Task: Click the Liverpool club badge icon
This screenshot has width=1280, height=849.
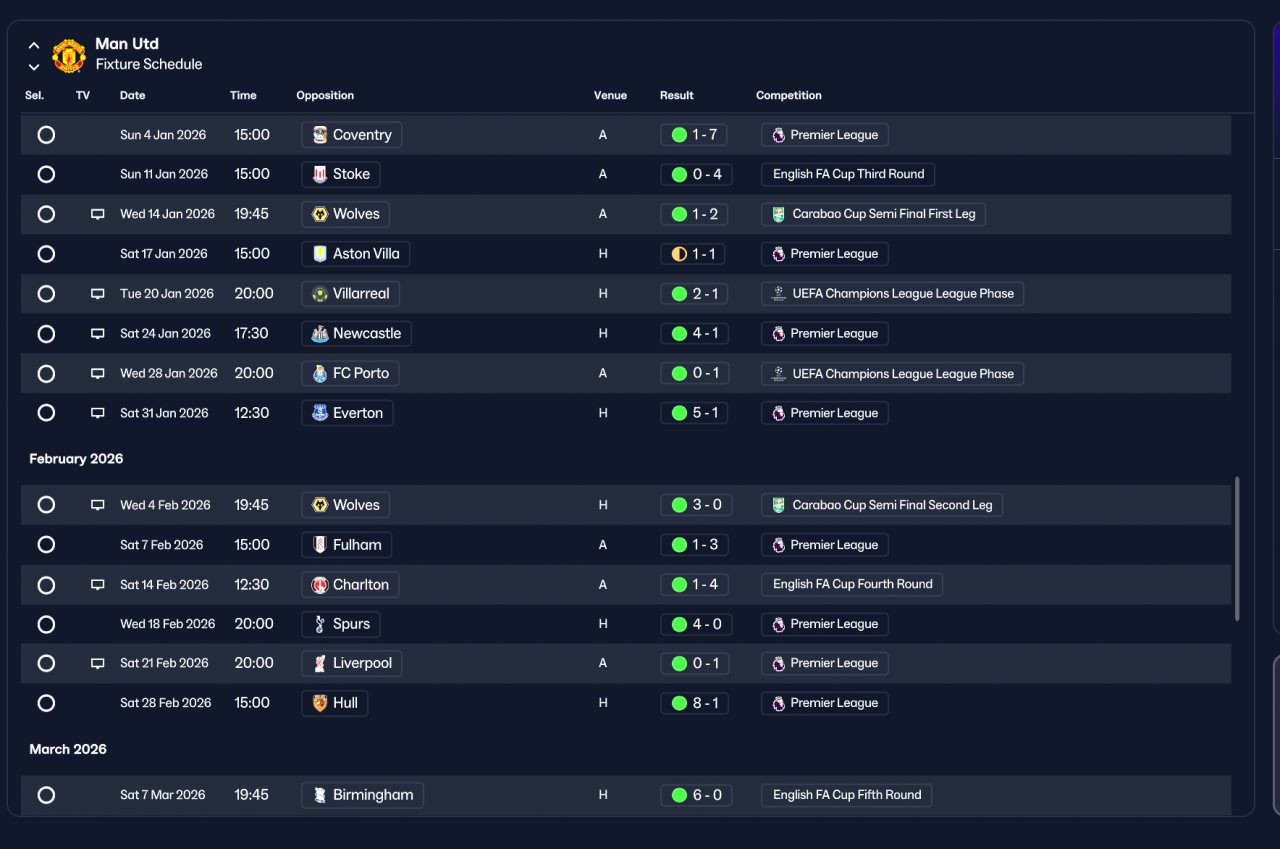Action: point(320,664)
